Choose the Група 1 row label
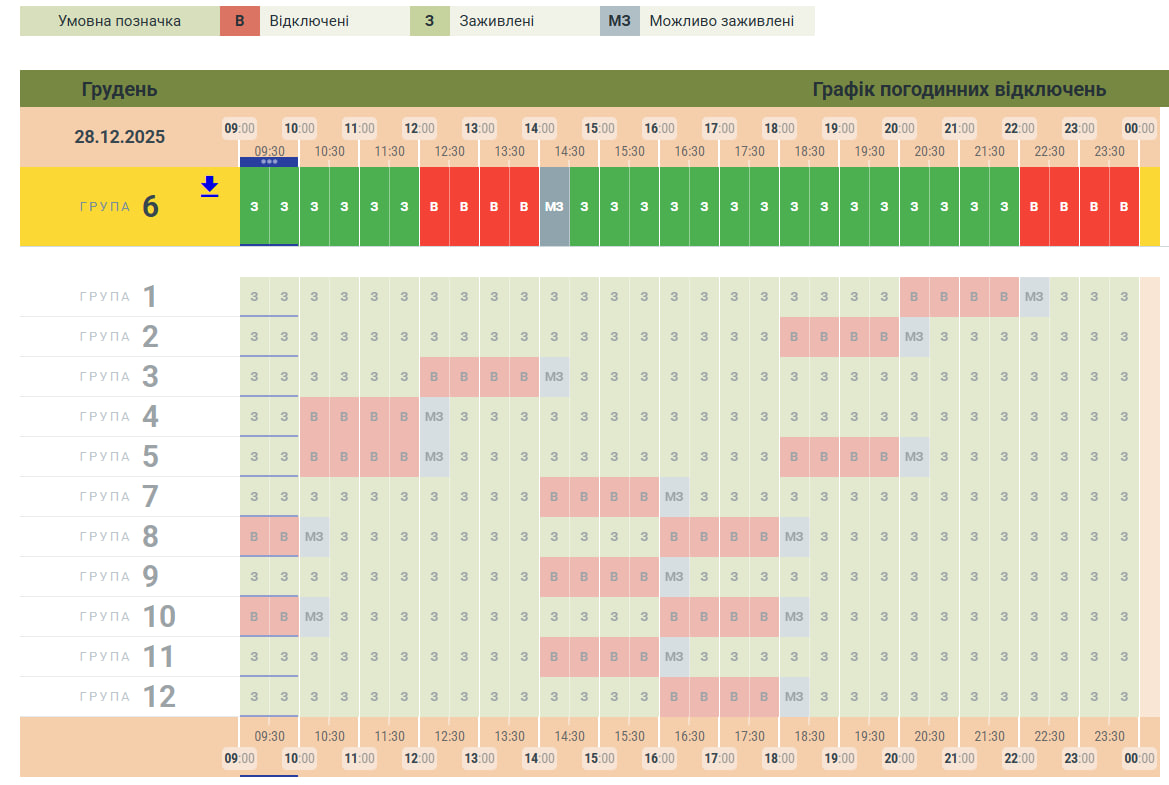This screenshot has height=785, width=1169. click(120, 297)
